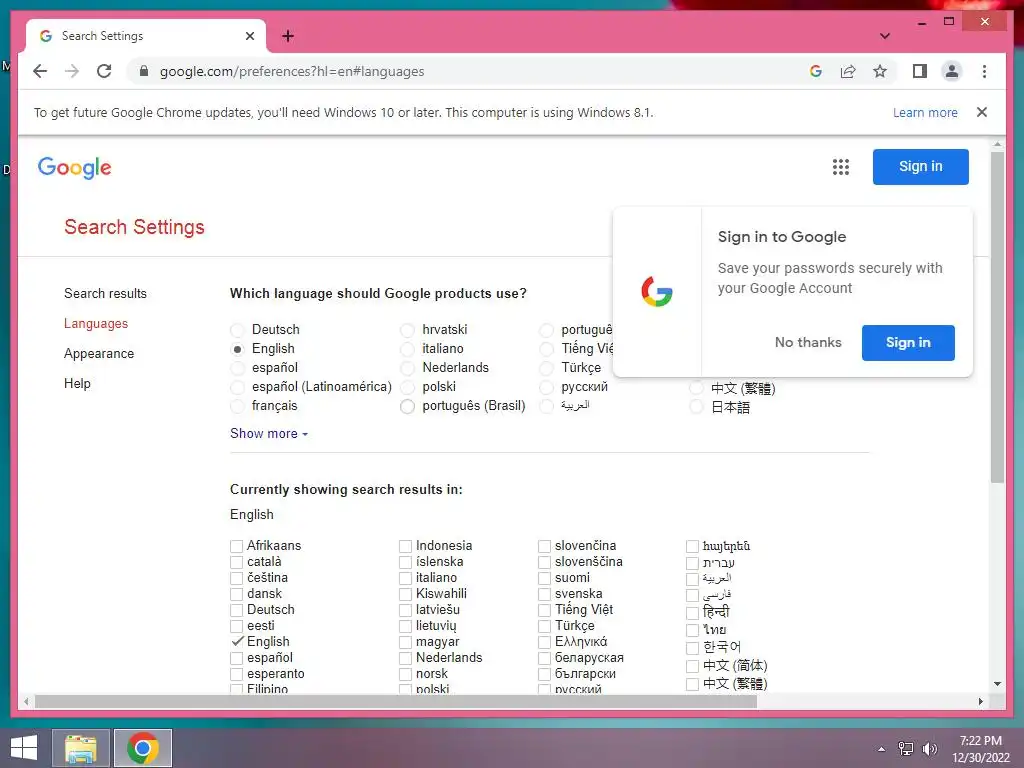Click the Google logo
Screen dimensions: 1024x768
tap(74, 168)
